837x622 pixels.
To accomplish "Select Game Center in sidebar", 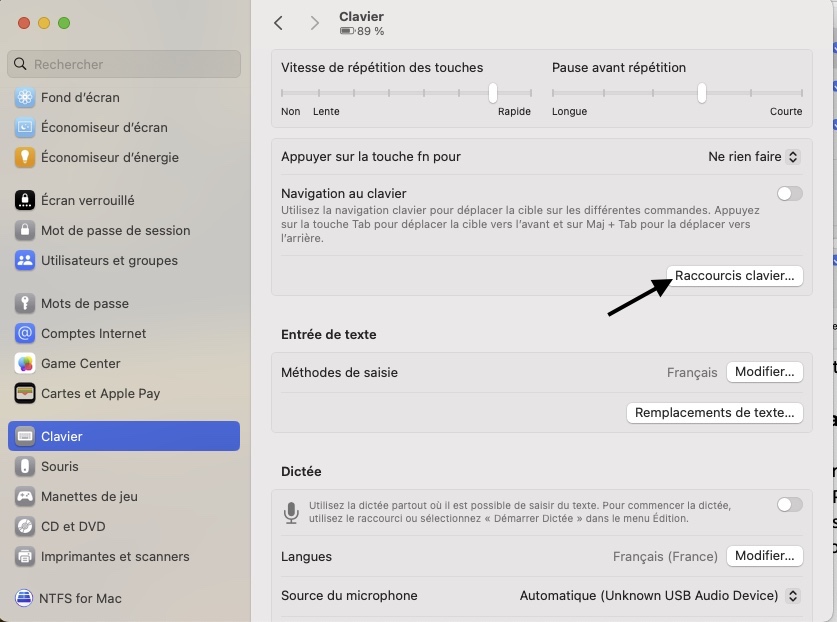I will pyautogui.click(x=124, y=363).
